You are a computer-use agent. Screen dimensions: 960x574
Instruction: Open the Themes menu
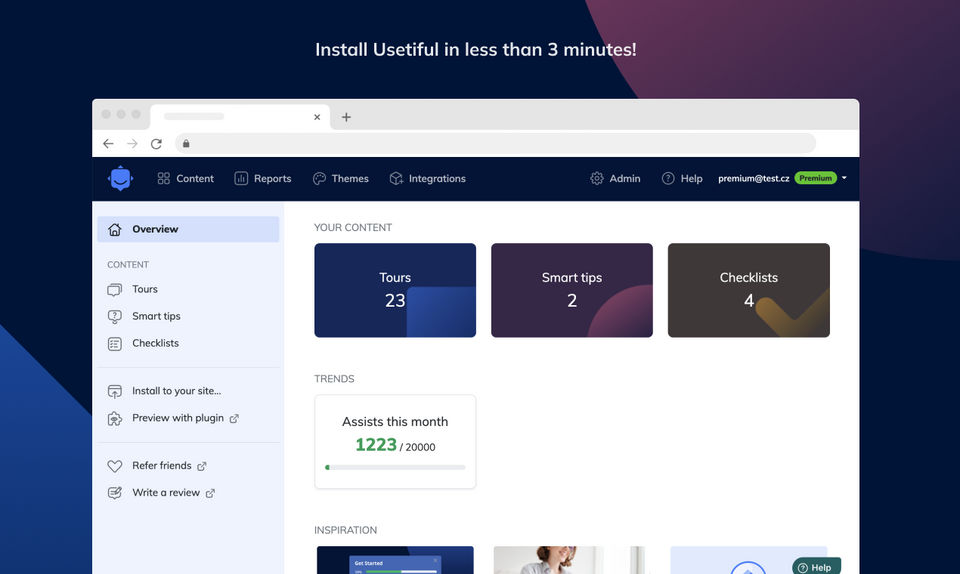click(x=340, y=178)
